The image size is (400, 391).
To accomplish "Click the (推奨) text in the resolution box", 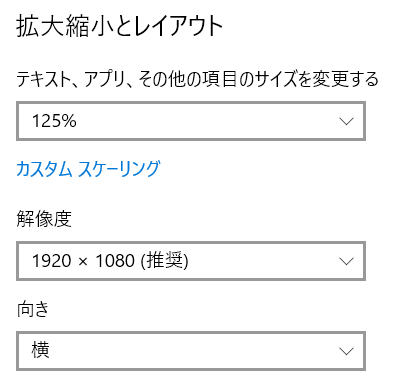I will (x=165, y=261).
